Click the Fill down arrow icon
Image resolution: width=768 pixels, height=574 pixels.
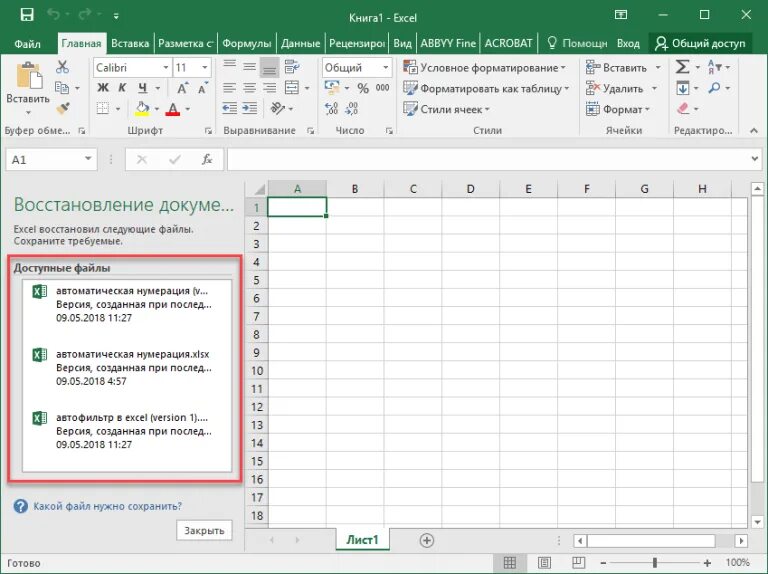[x=682, y=88]
